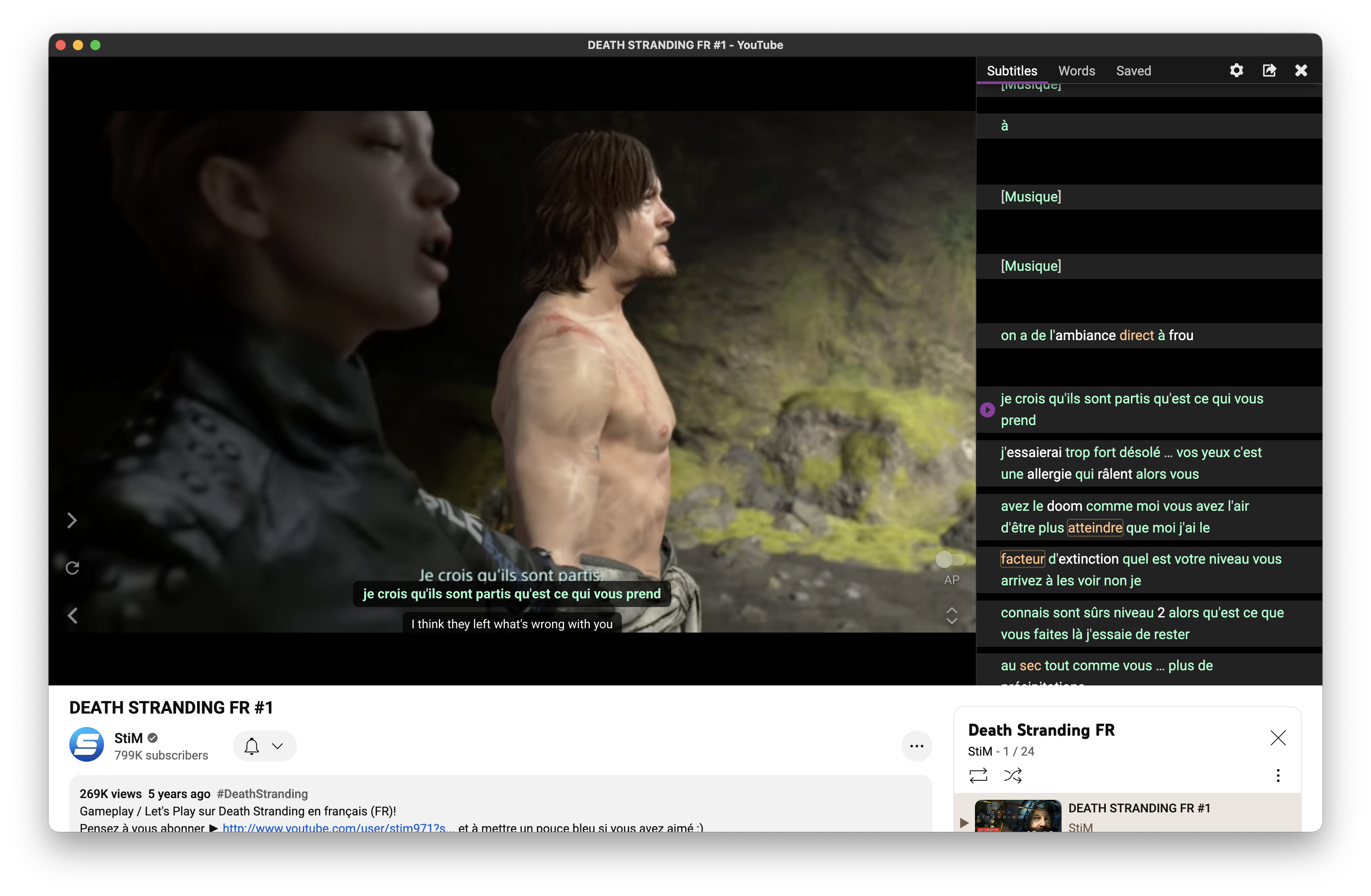The height and width of the screenshot is (896, 1371).
Task: Select subtitle line starting 'connais sont sûrs niveau 2'
Action: click(x=1149, y=623)
